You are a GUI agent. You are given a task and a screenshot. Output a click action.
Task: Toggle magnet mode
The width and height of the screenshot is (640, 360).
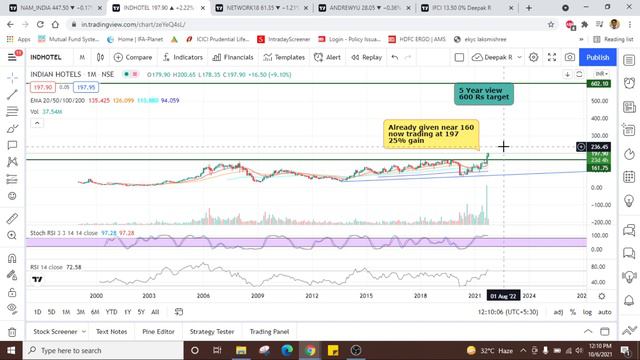(12, 258)
